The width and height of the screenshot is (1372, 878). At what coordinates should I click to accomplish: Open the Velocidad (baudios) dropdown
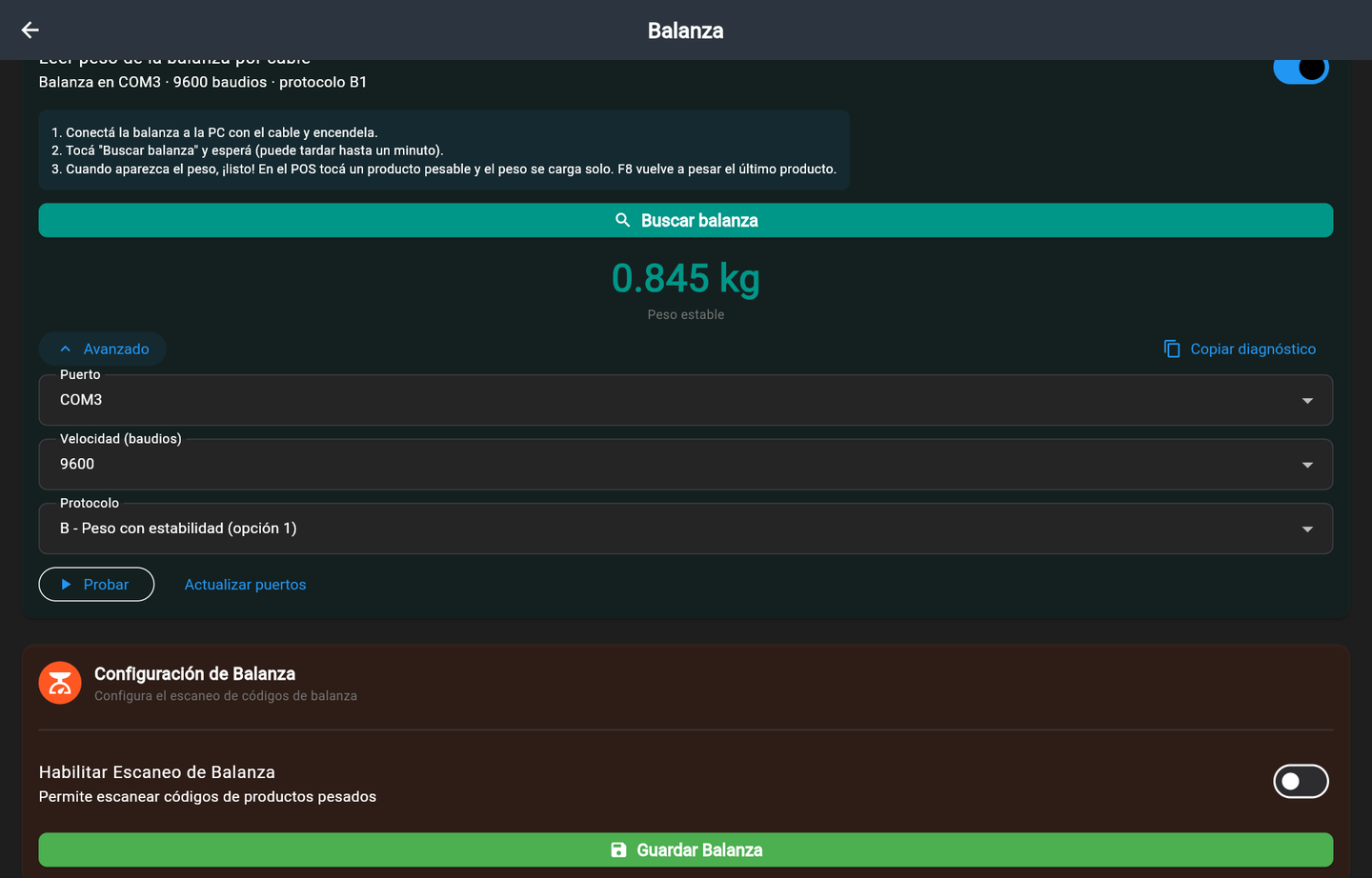[x=686, y=465]
